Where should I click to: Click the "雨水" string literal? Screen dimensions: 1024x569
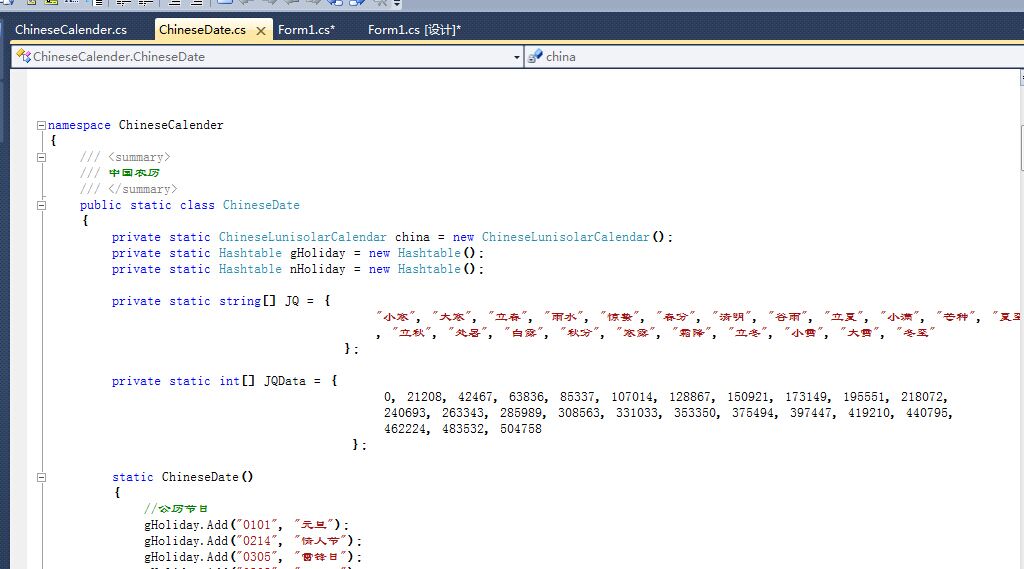click(x=564, y=317)
